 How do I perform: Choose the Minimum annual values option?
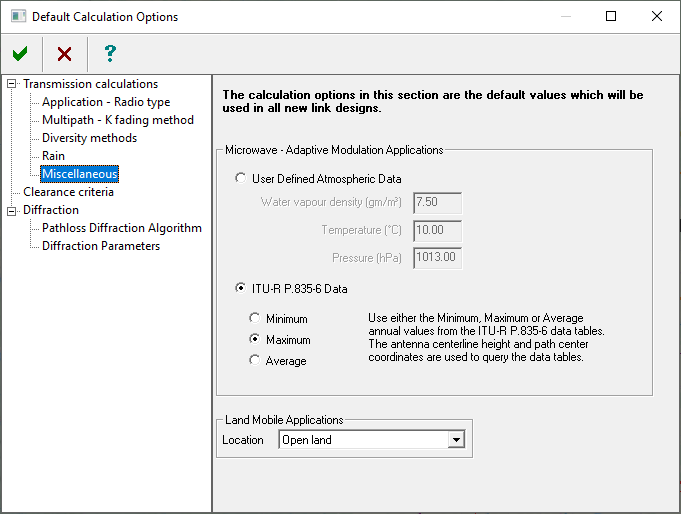pyautogui.click(x=254, y=319)
